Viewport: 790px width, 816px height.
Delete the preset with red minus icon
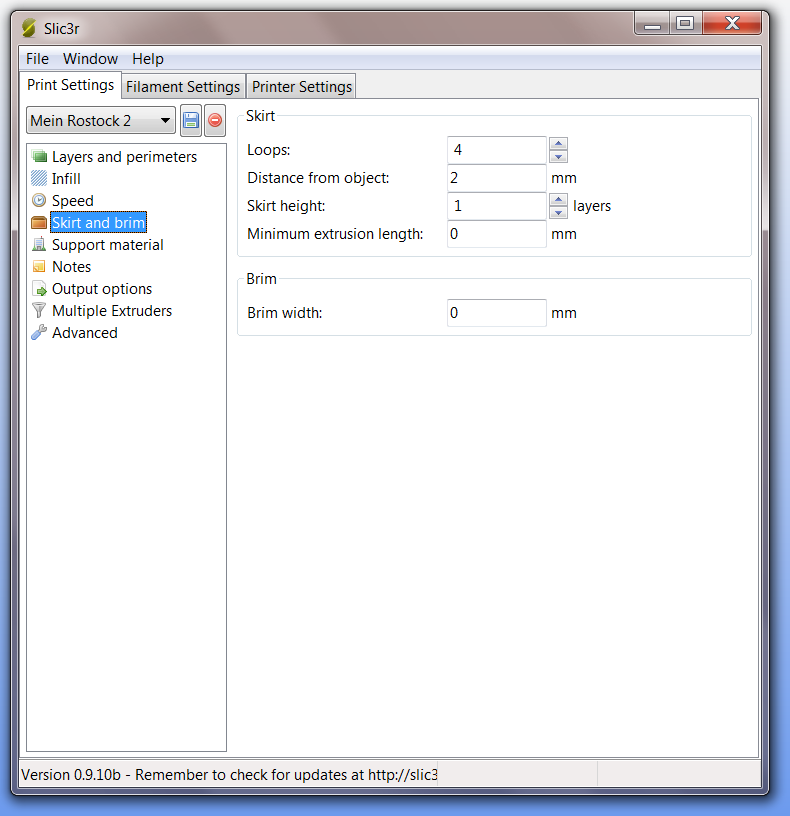pyautogui.click(x=215, y=121)
